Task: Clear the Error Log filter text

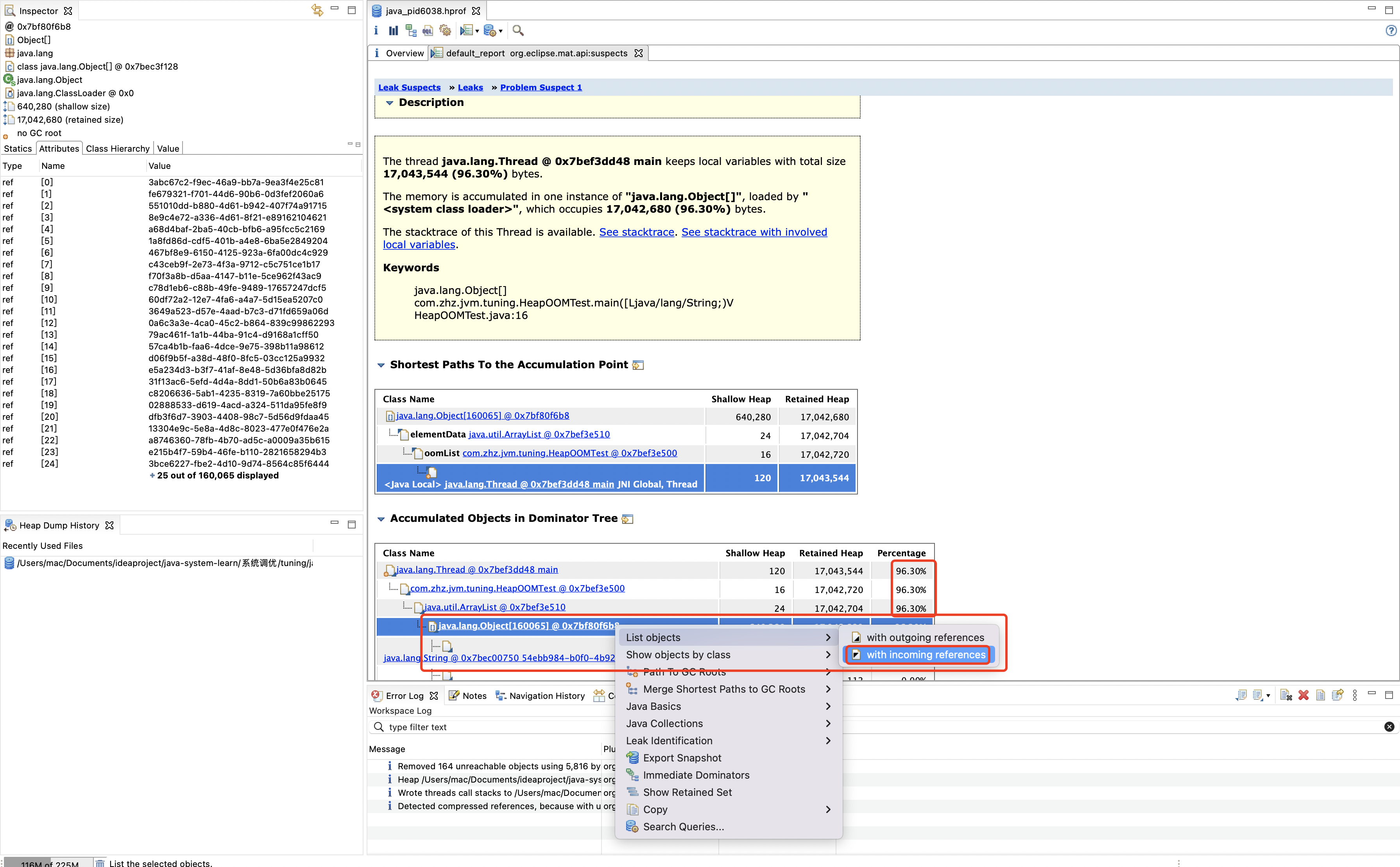Action: pyautogui.click(x=1389, y=727)
